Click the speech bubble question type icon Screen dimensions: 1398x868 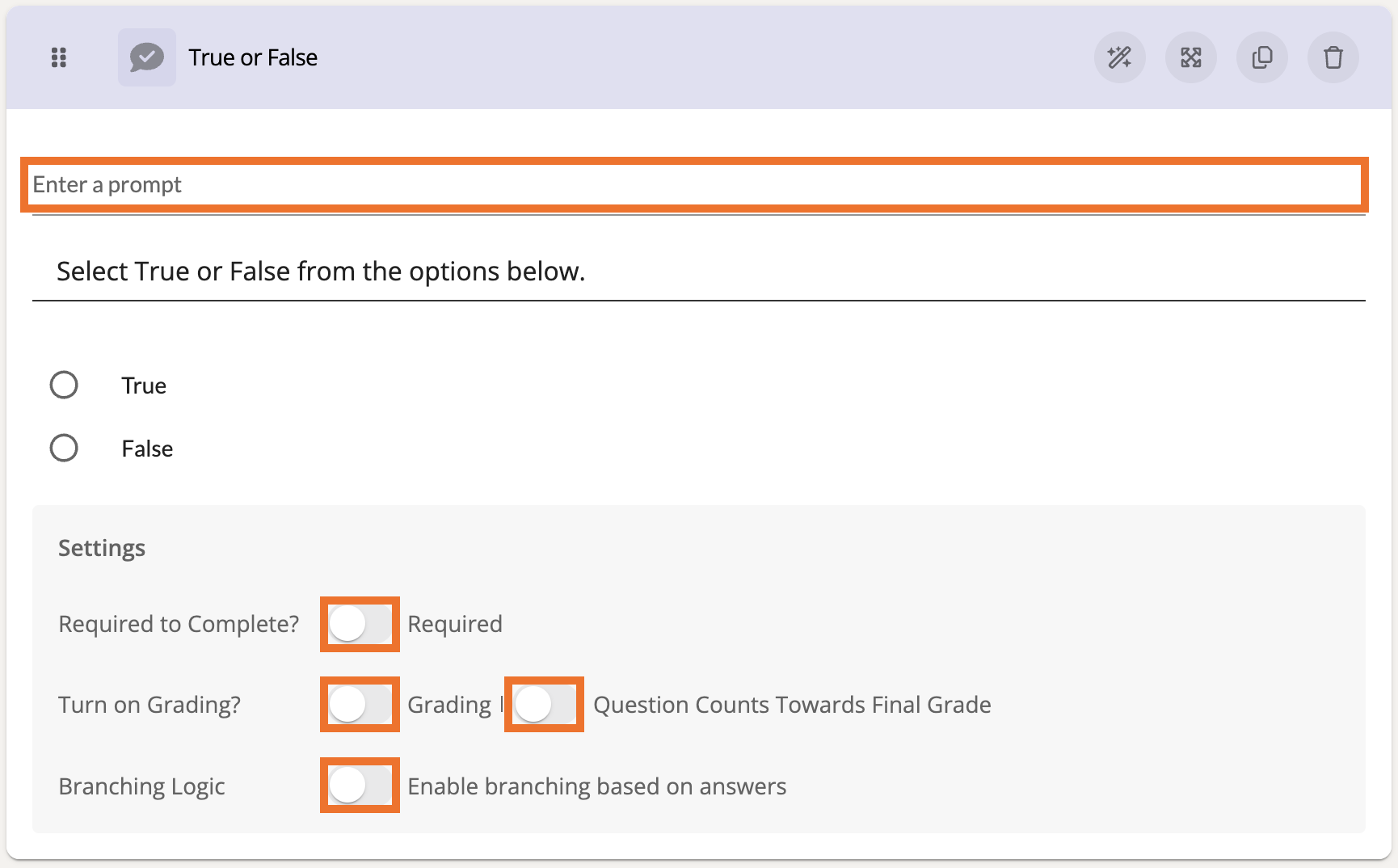pyautogui.click(x=147, y=57)
